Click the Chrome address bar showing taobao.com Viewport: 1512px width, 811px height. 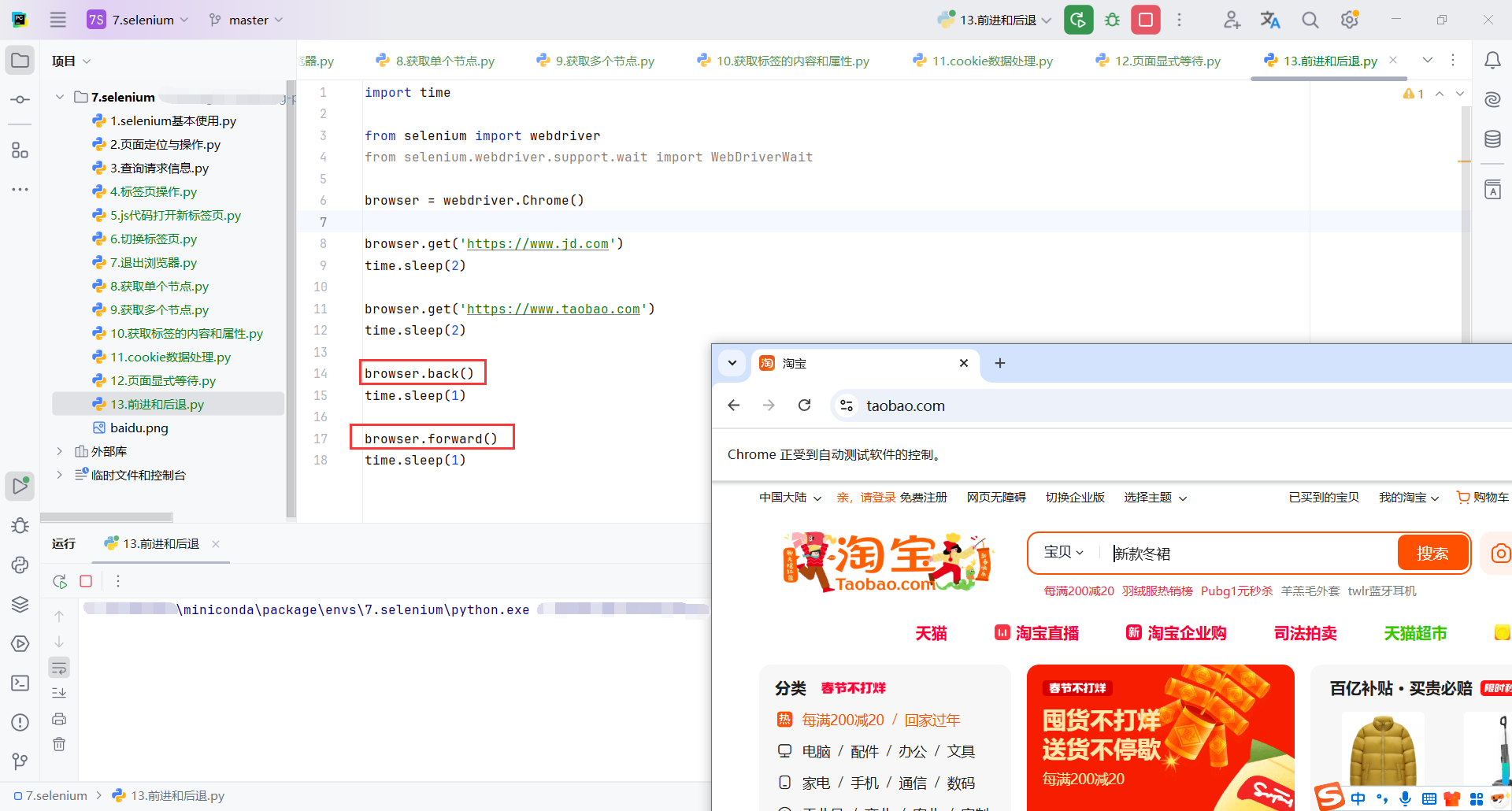pos(906,405)
